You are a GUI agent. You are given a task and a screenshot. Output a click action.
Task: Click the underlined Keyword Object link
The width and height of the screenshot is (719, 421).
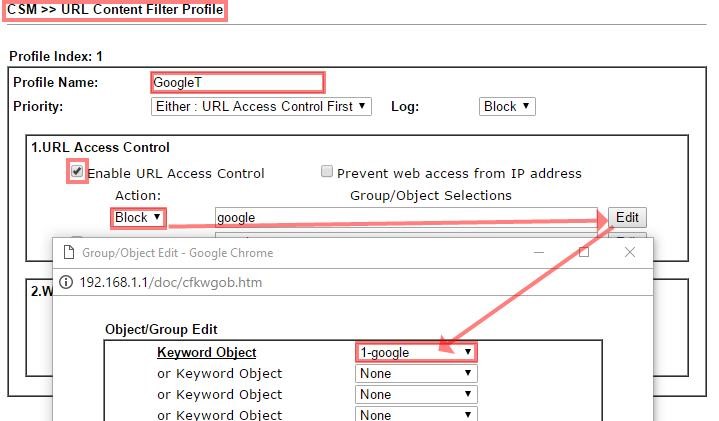[x=207, y=352]
